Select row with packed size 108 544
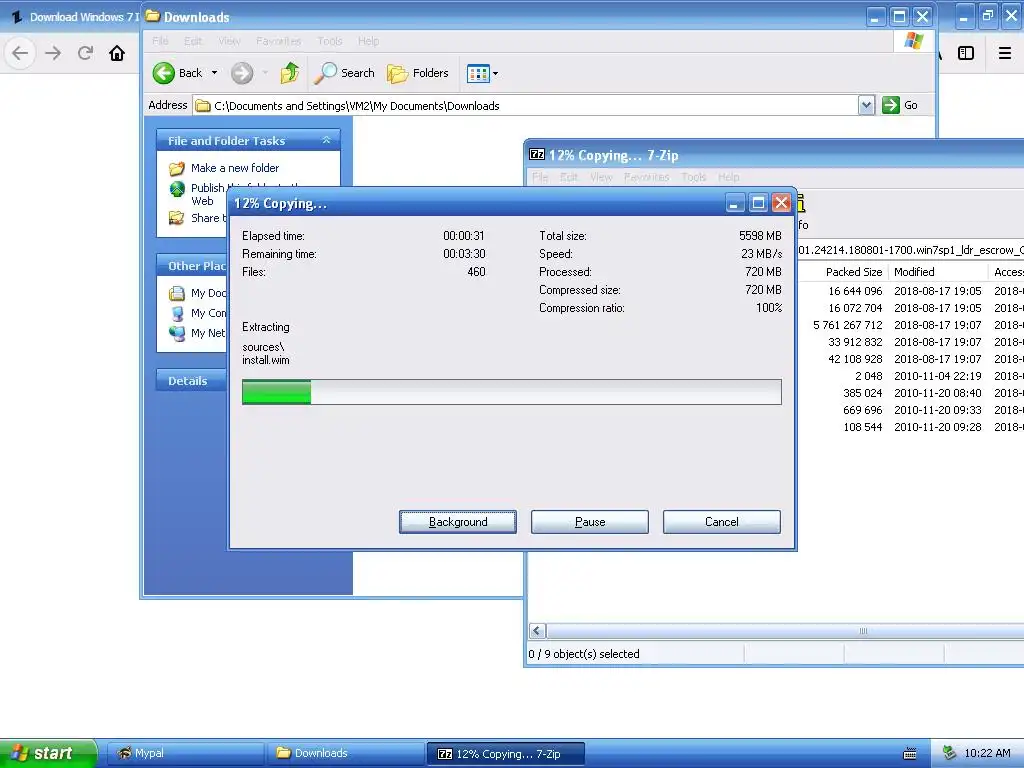 (912, 426)
